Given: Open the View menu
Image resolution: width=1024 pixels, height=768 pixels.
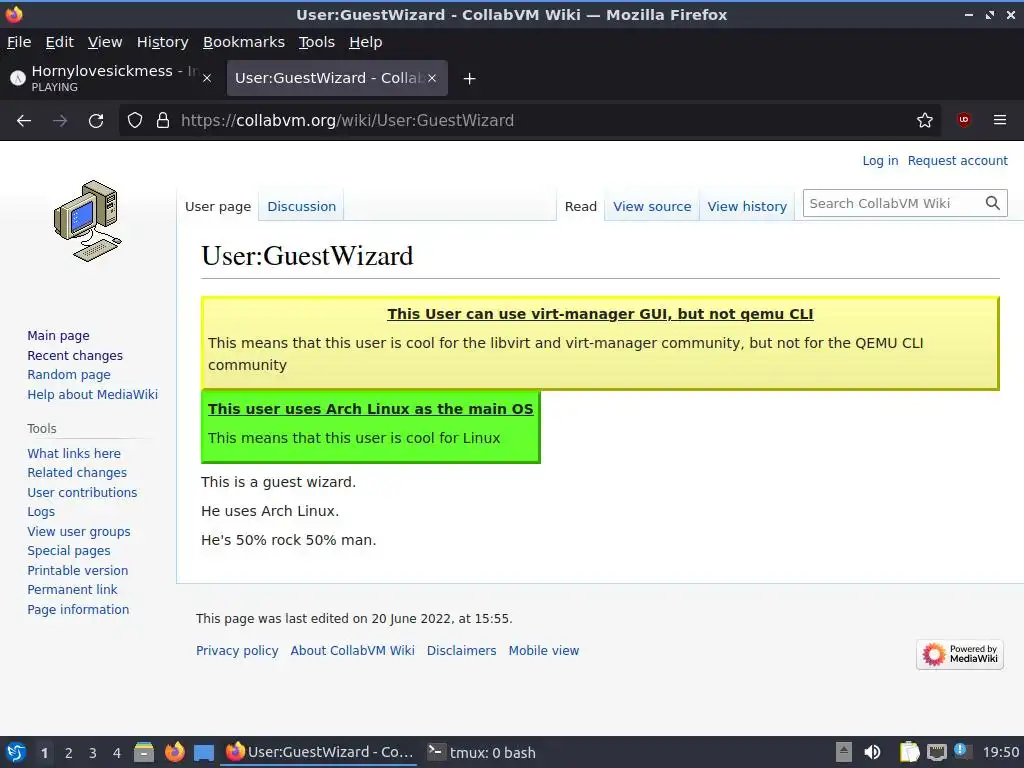Looking at the screenshot, I should (x=105, y=42).
